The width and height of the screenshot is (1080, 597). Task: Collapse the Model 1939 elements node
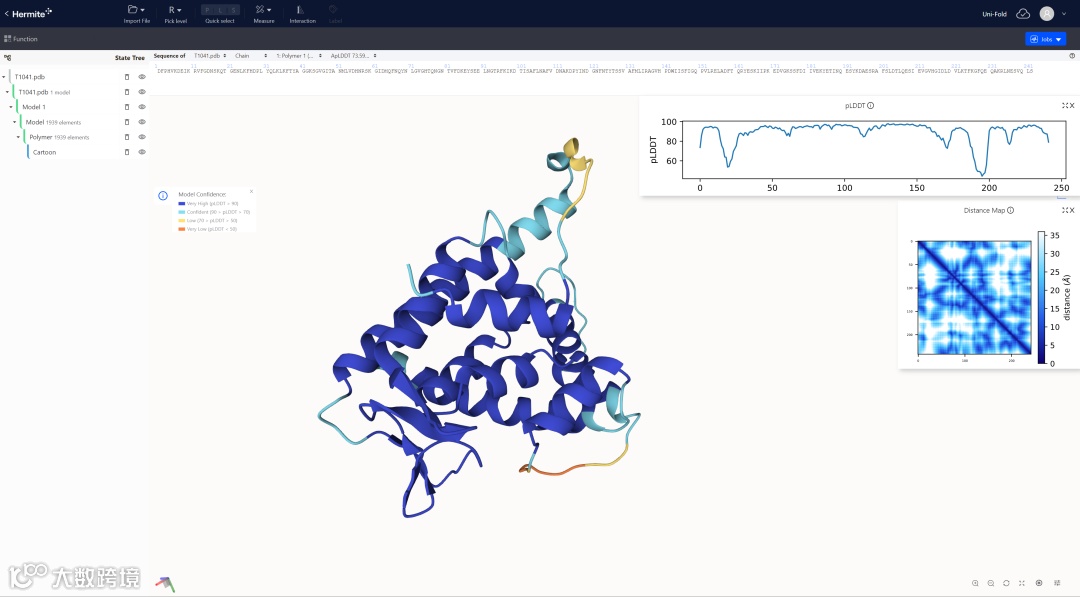(x=14, y=123)
